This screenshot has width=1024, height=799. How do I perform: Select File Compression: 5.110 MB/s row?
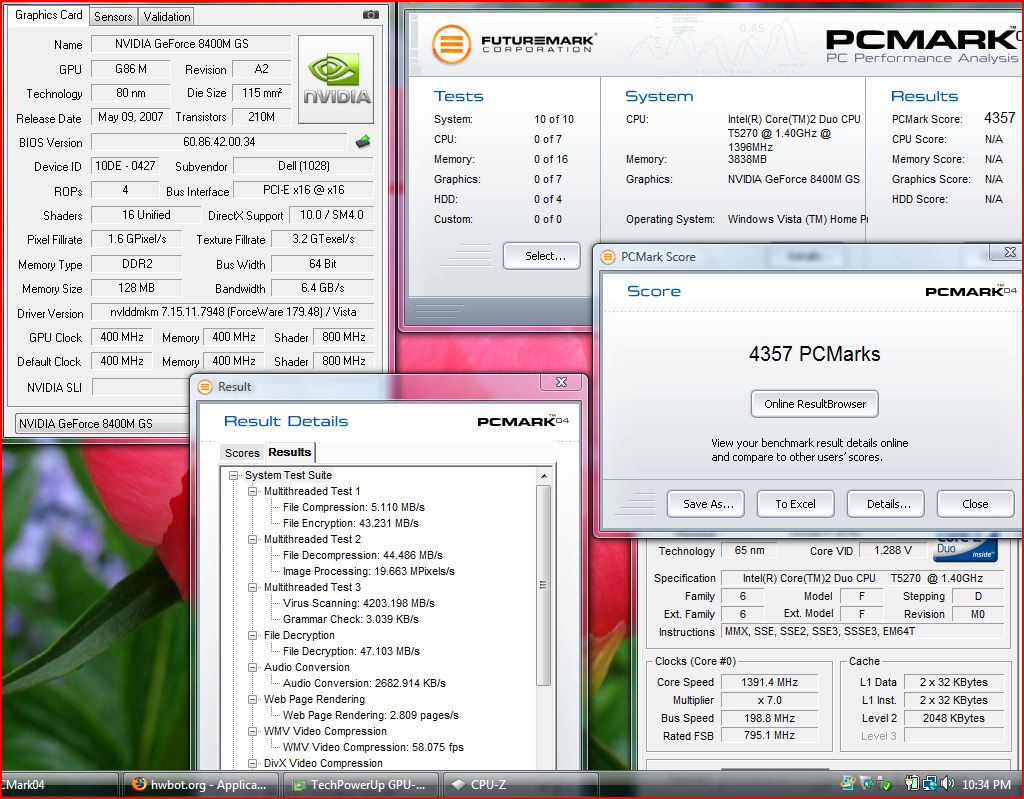point(353,508)
